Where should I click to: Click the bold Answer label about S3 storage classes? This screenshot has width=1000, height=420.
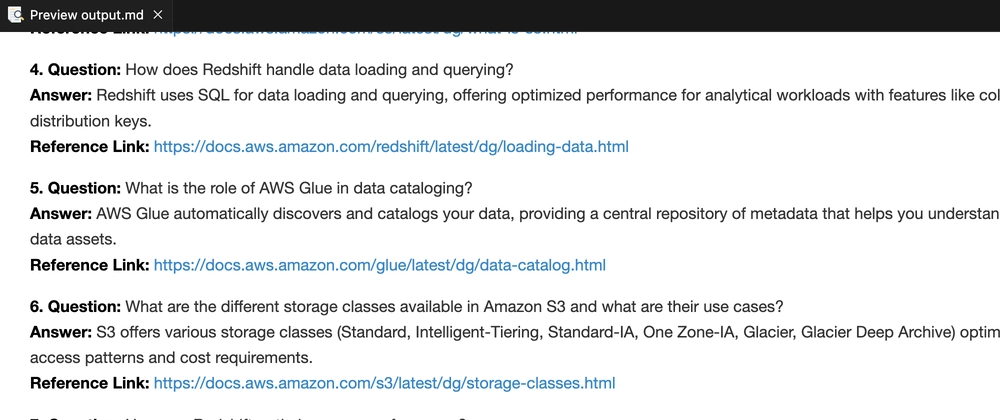pos(61,332)
